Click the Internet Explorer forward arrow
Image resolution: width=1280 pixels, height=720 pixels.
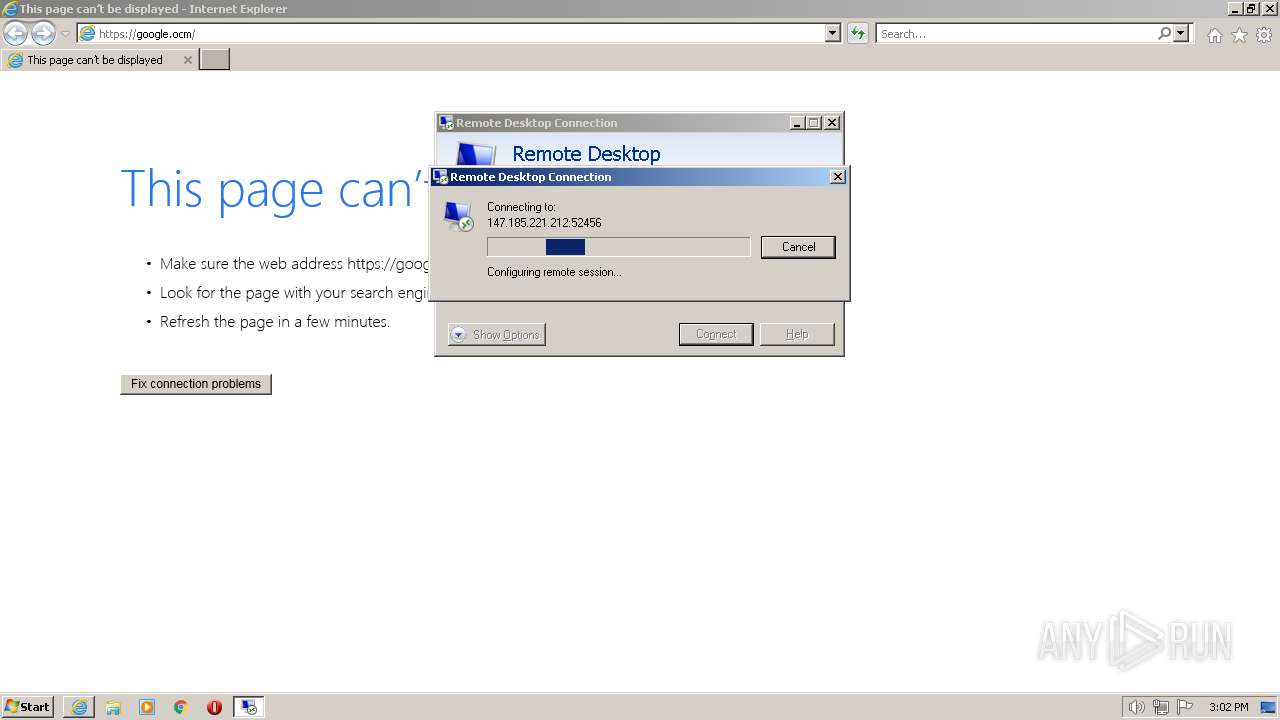coord(43,34)
